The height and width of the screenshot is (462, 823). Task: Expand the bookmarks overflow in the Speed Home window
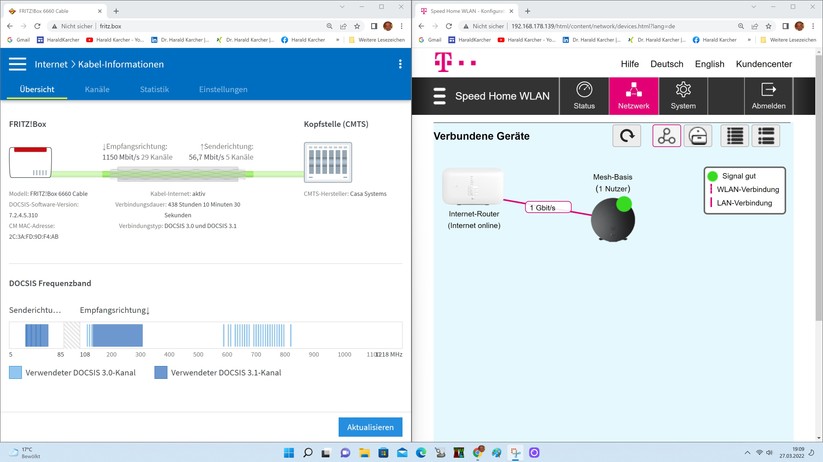[749, 39]
